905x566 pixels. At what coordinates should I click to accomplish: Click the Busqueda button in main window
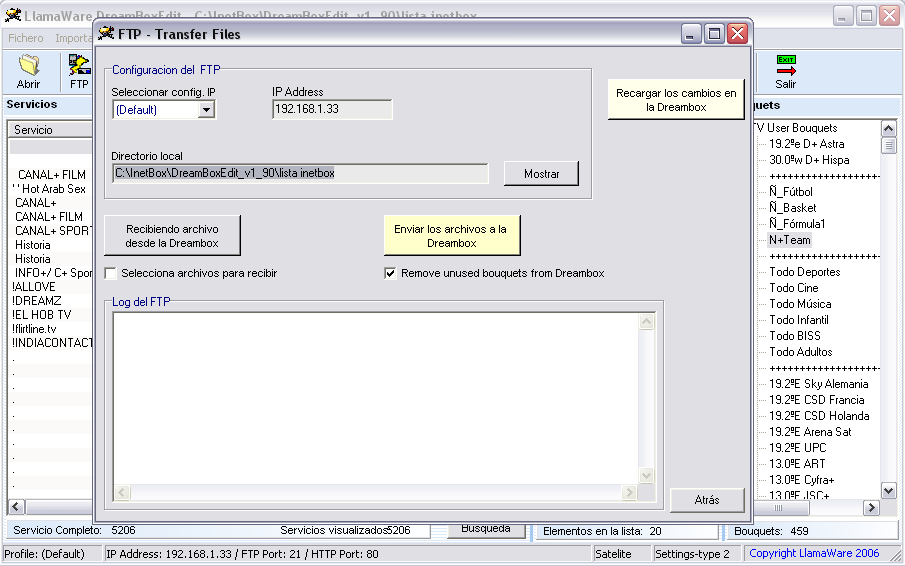(485, 528)
